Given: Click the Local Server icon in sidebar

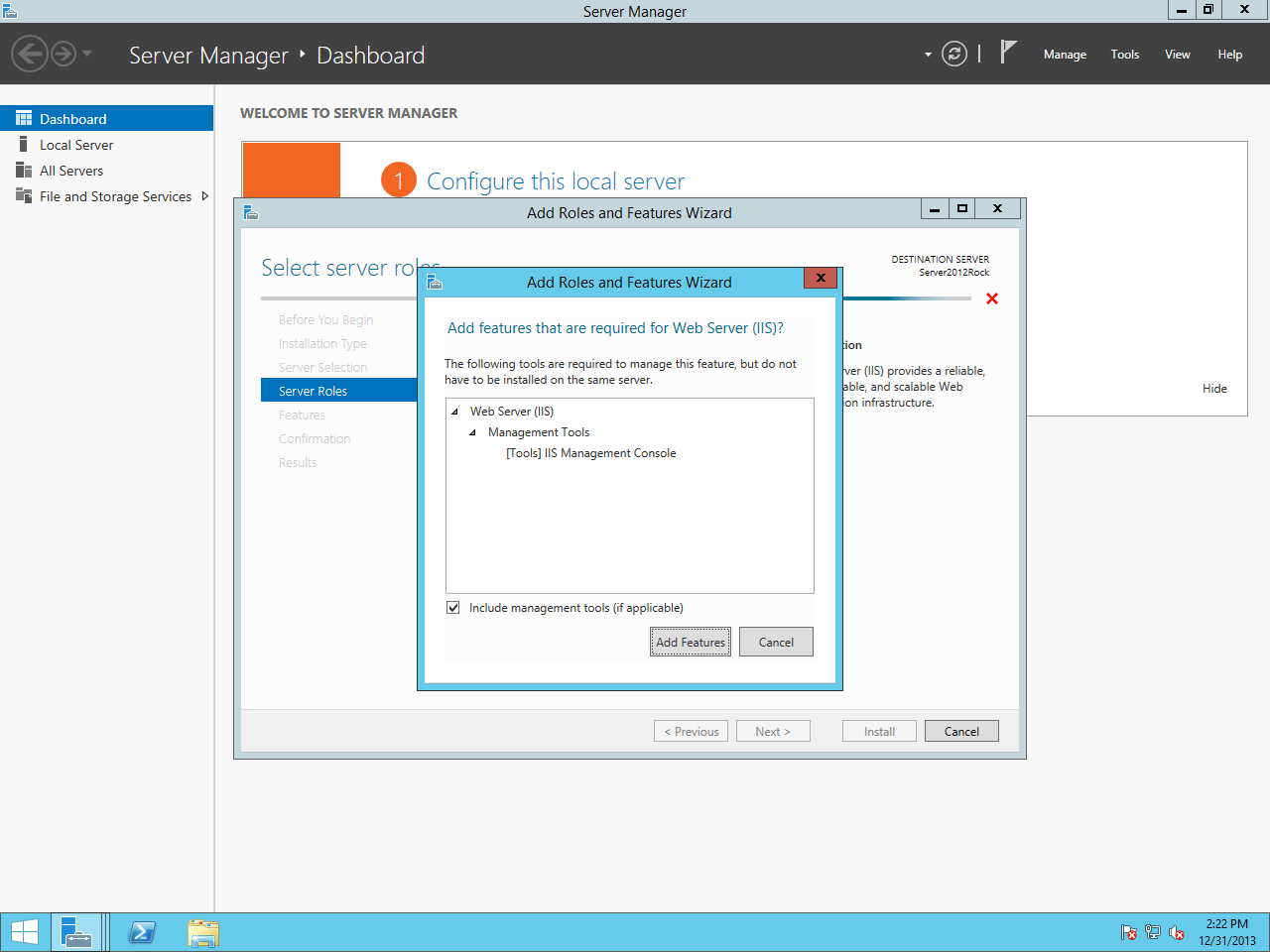Looking at the screenshot, I should pos(24,145).
